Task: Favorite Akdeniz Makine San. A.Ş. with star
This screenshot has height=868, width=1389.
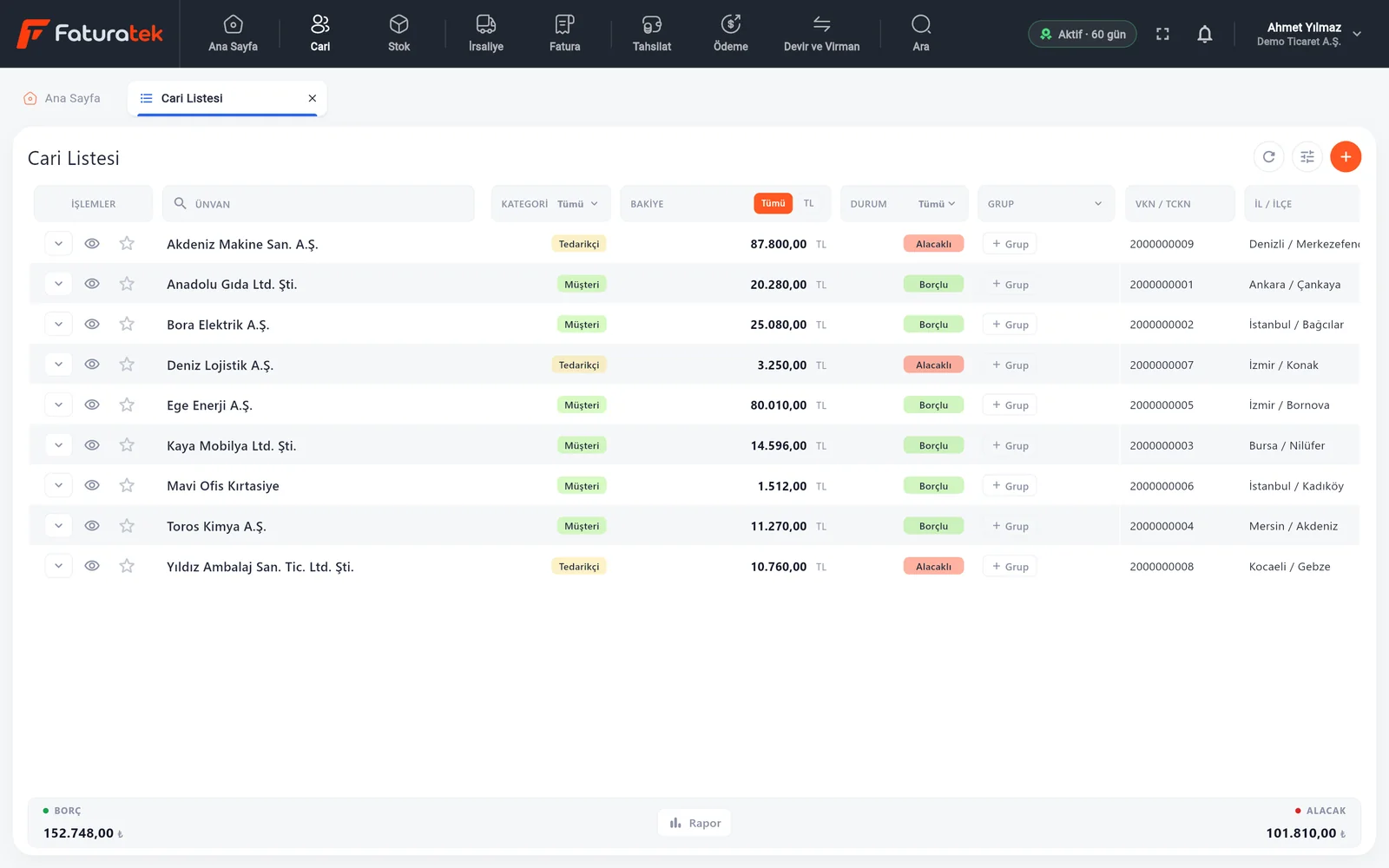Action: point(127,244)
